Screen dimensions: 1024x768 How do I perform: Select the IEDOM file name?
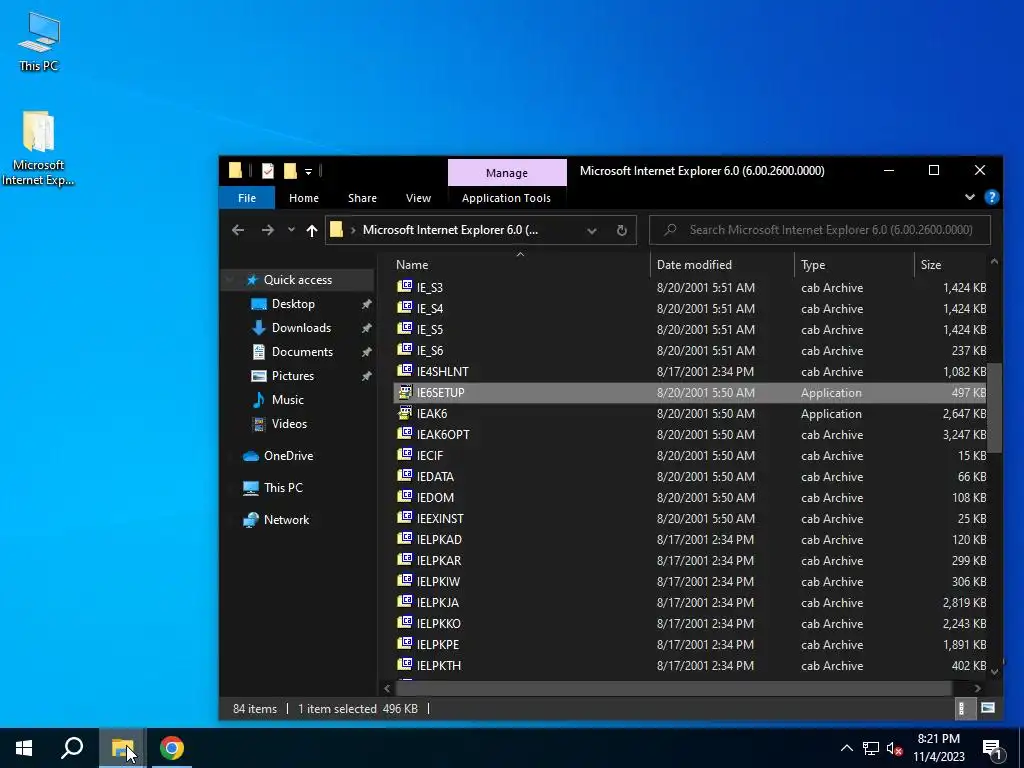click(435, 498)
